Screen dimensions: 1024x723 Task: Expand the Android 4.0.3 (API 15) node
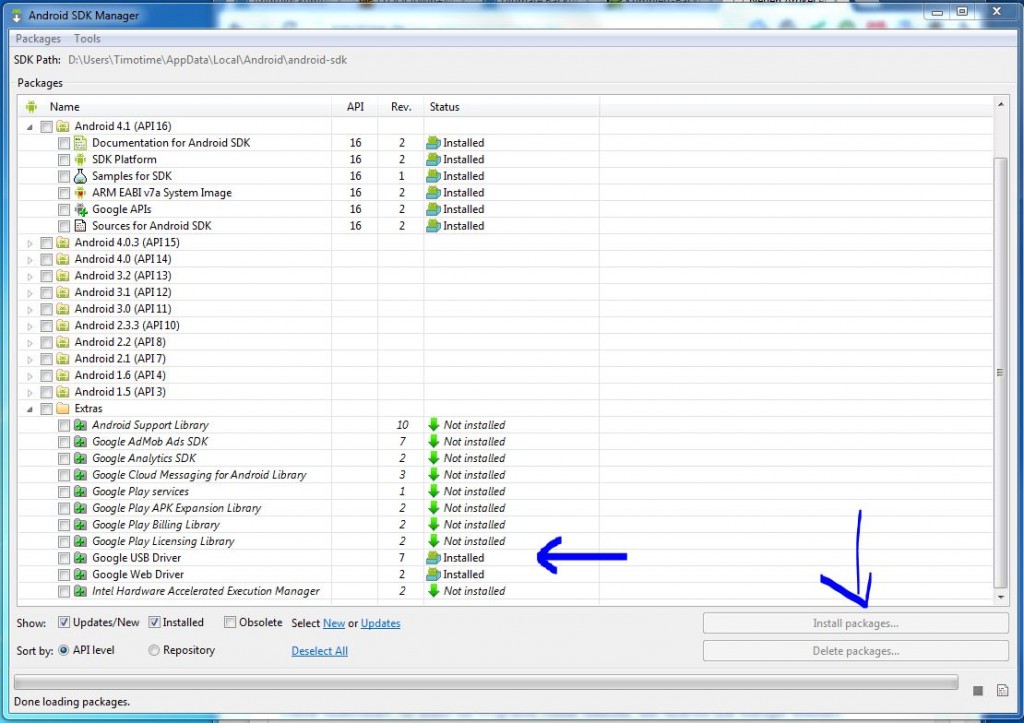click(x=29, y=243)
